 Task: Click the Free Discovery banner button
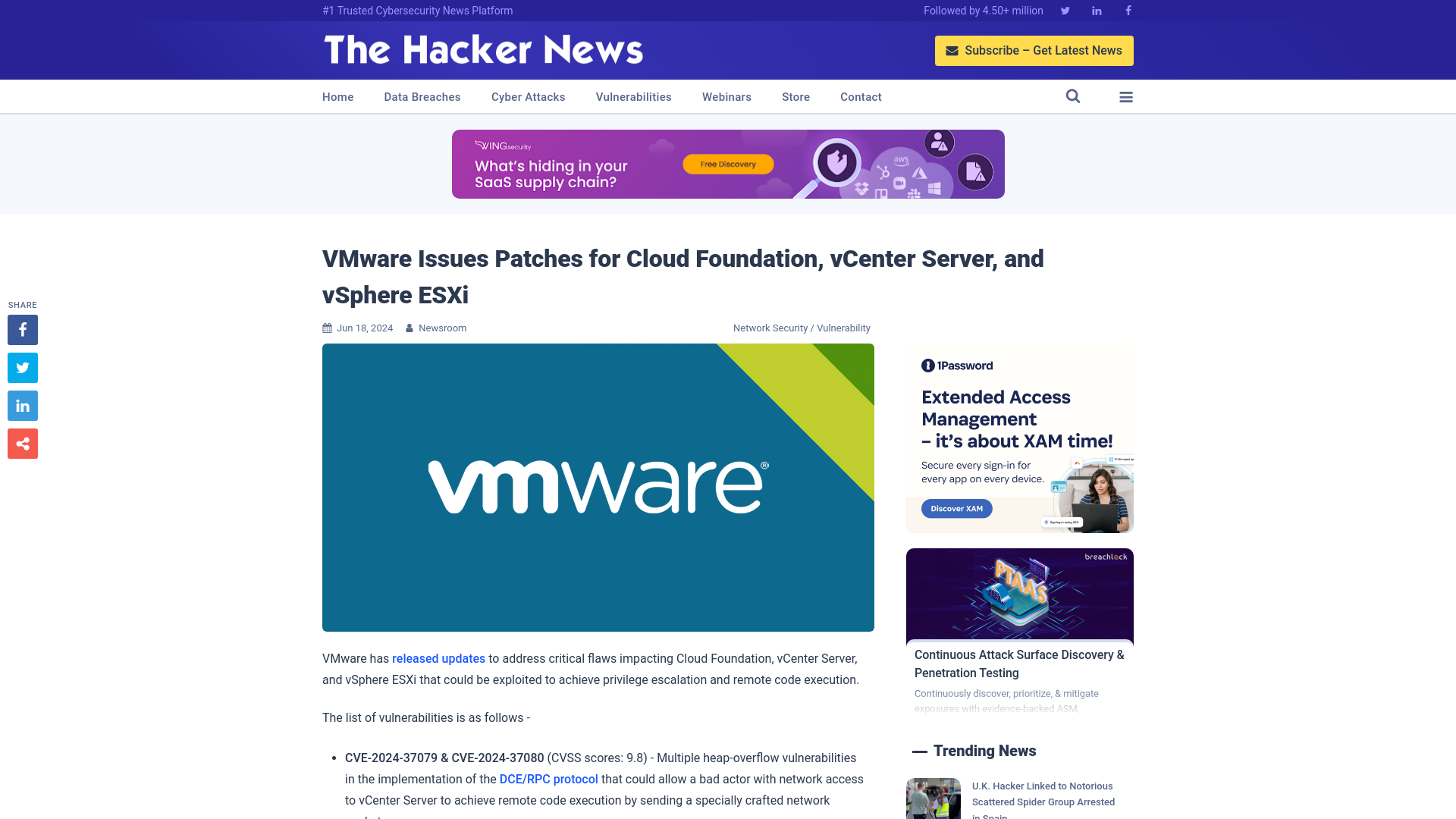click(727, 164)
